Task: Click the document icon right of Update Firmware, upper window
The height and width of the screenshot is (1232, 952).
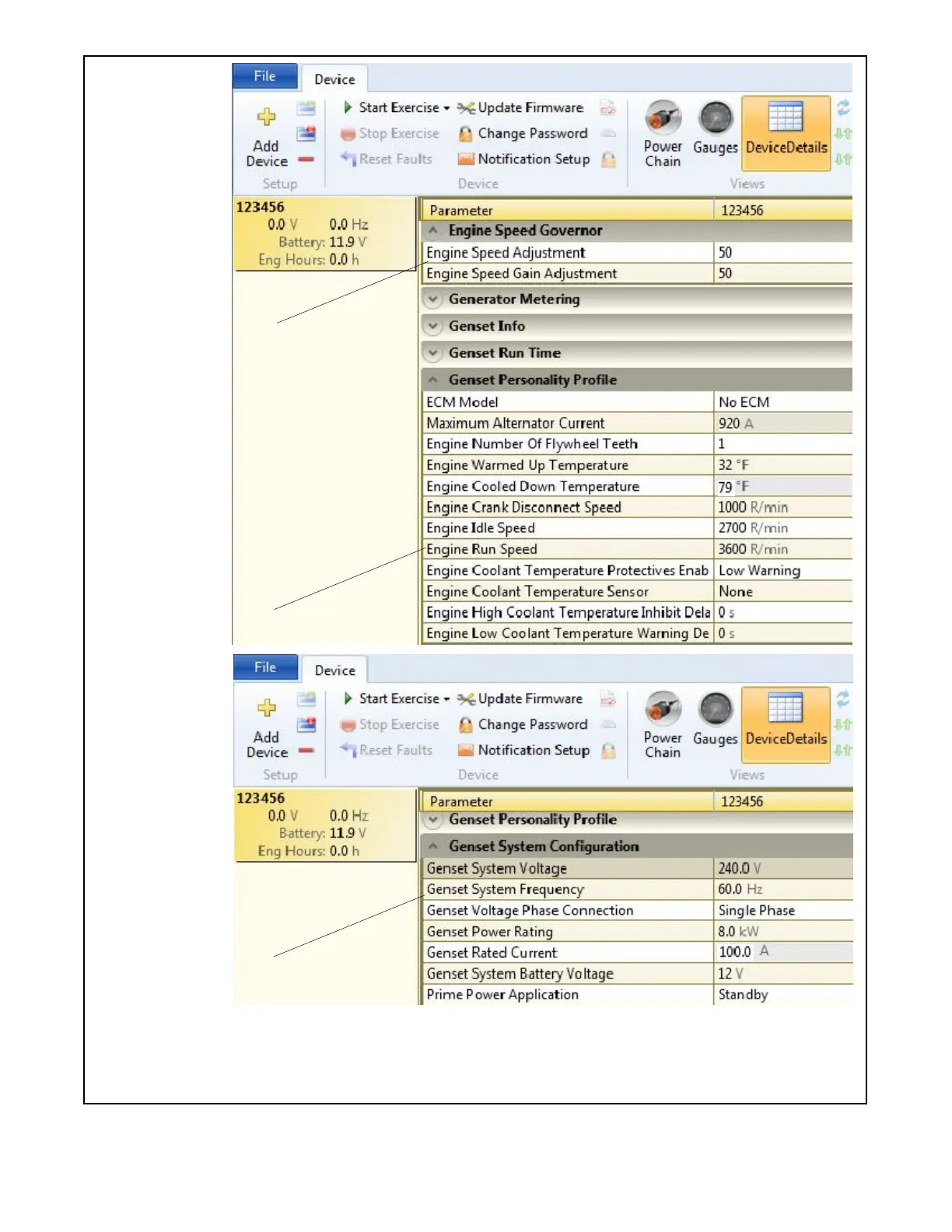Action: tap(607, 108)
